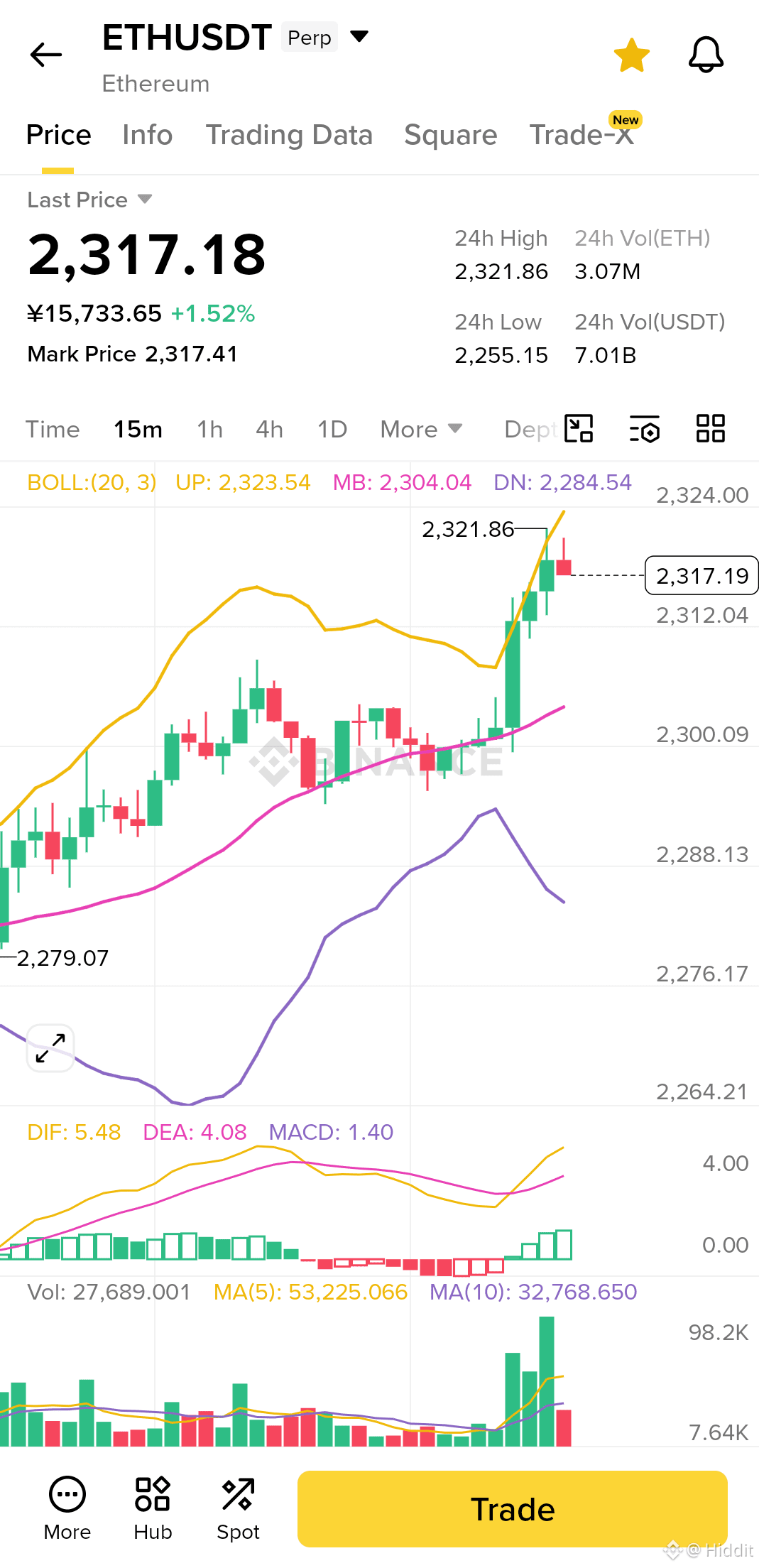
Task: Tap the tallest green volume bar
Action: pos(547,1381)
